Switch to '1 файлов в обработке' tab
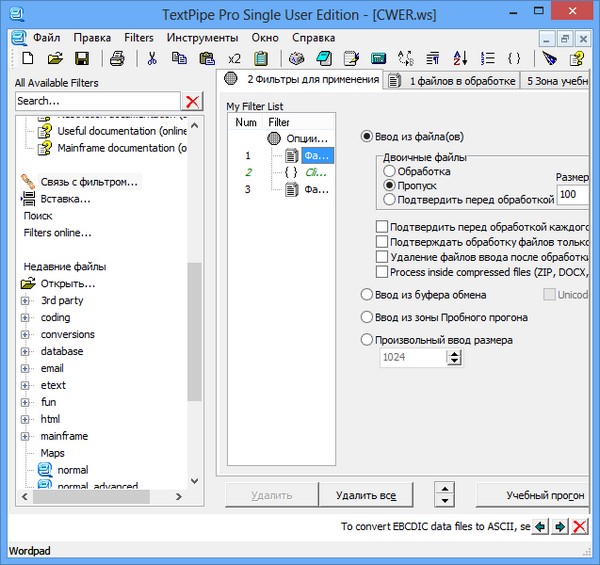Viewport: 600px width, 565px height. [451, 80]
